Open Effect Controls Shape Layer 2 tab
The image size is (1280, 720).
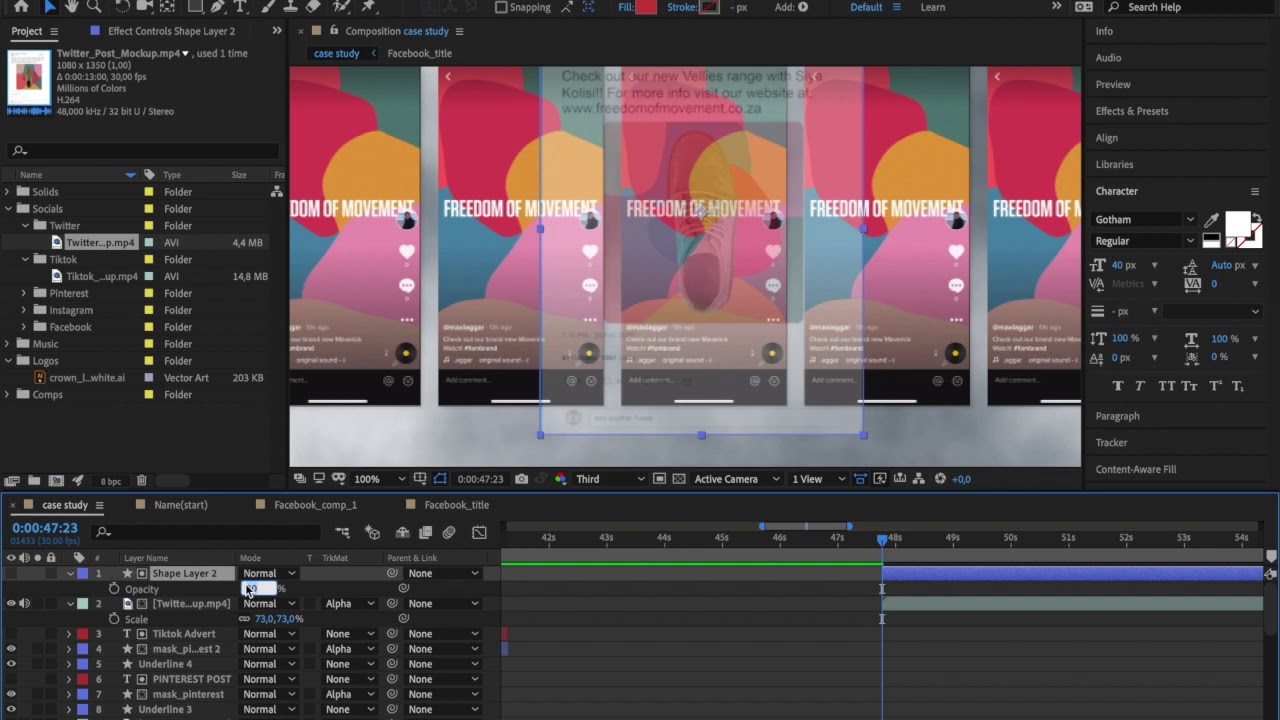coord(171,31)
